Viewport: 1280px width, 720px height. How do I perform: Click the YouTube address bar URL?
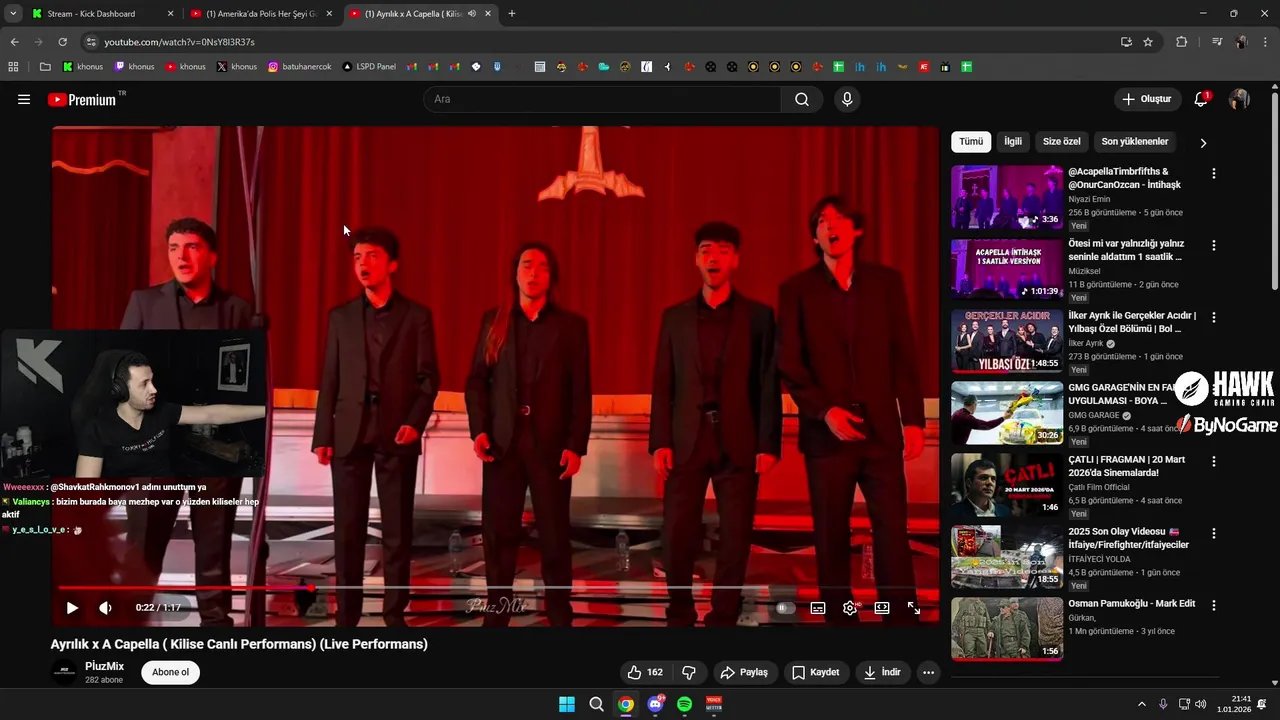point(180,42)
